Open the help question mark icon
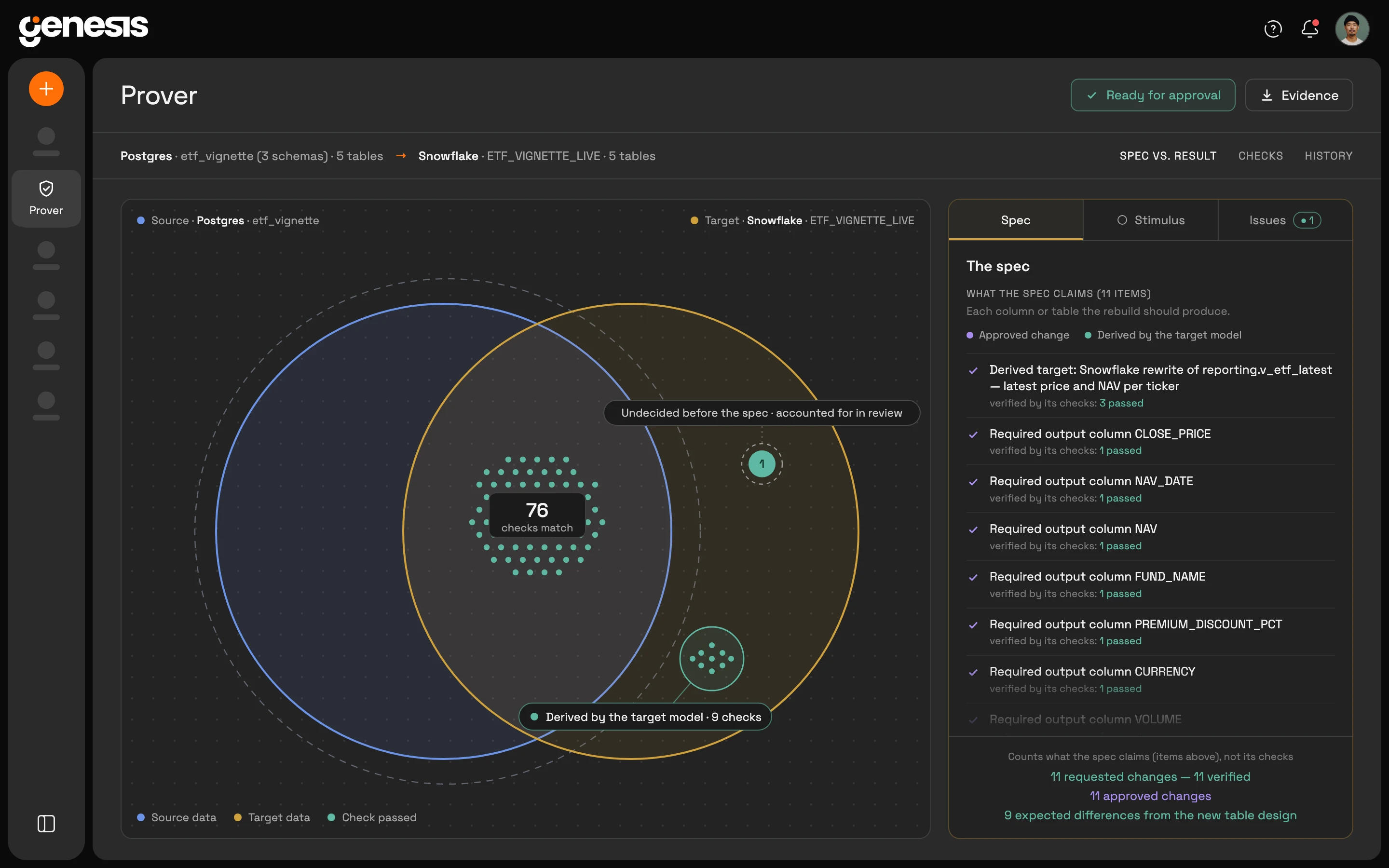Screen dimensions: 1389x868 1272,29
